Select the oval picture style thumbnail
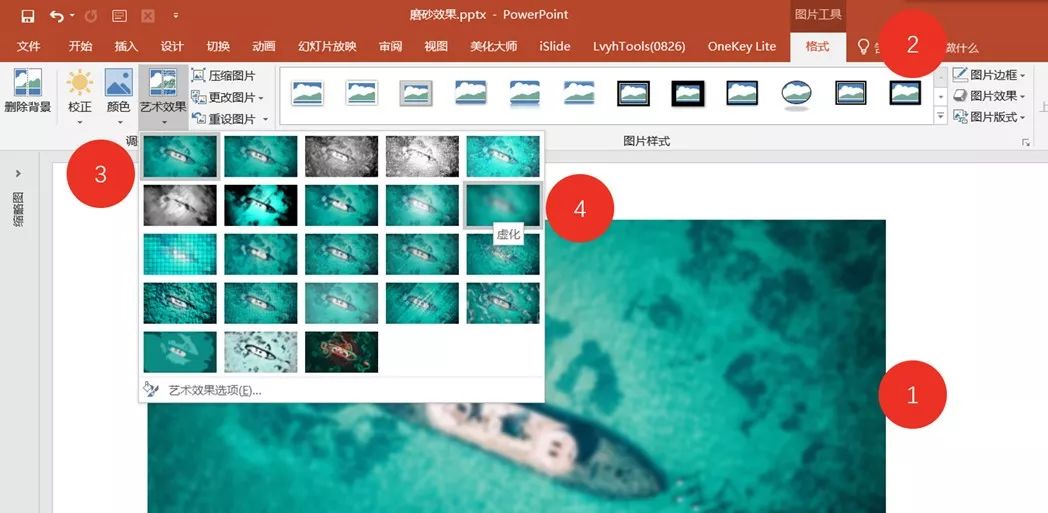The width and height of the screenshot is (1048, 513). [x=796, y=93]
